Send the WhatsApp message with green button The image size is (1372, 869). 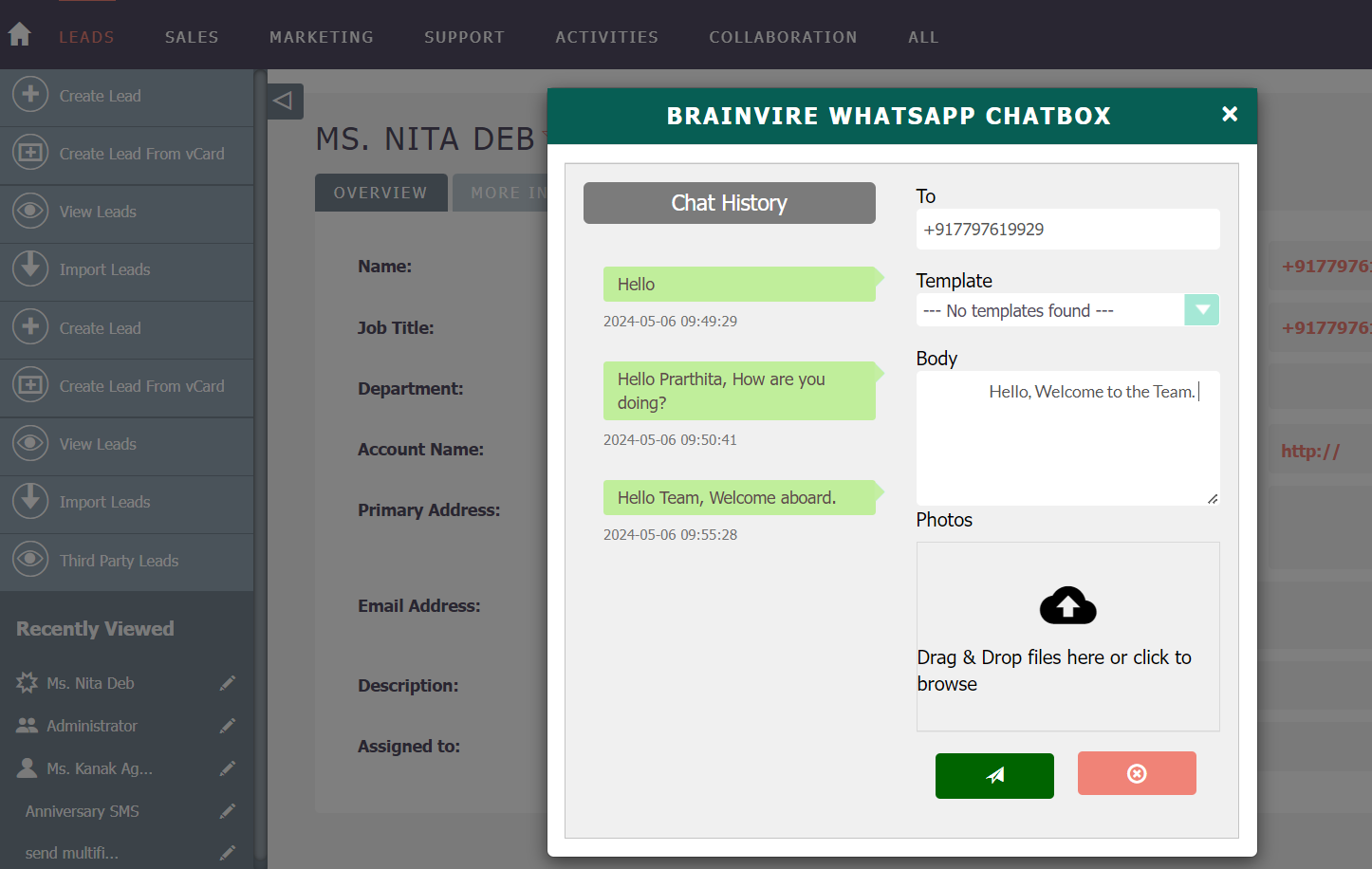994,776
